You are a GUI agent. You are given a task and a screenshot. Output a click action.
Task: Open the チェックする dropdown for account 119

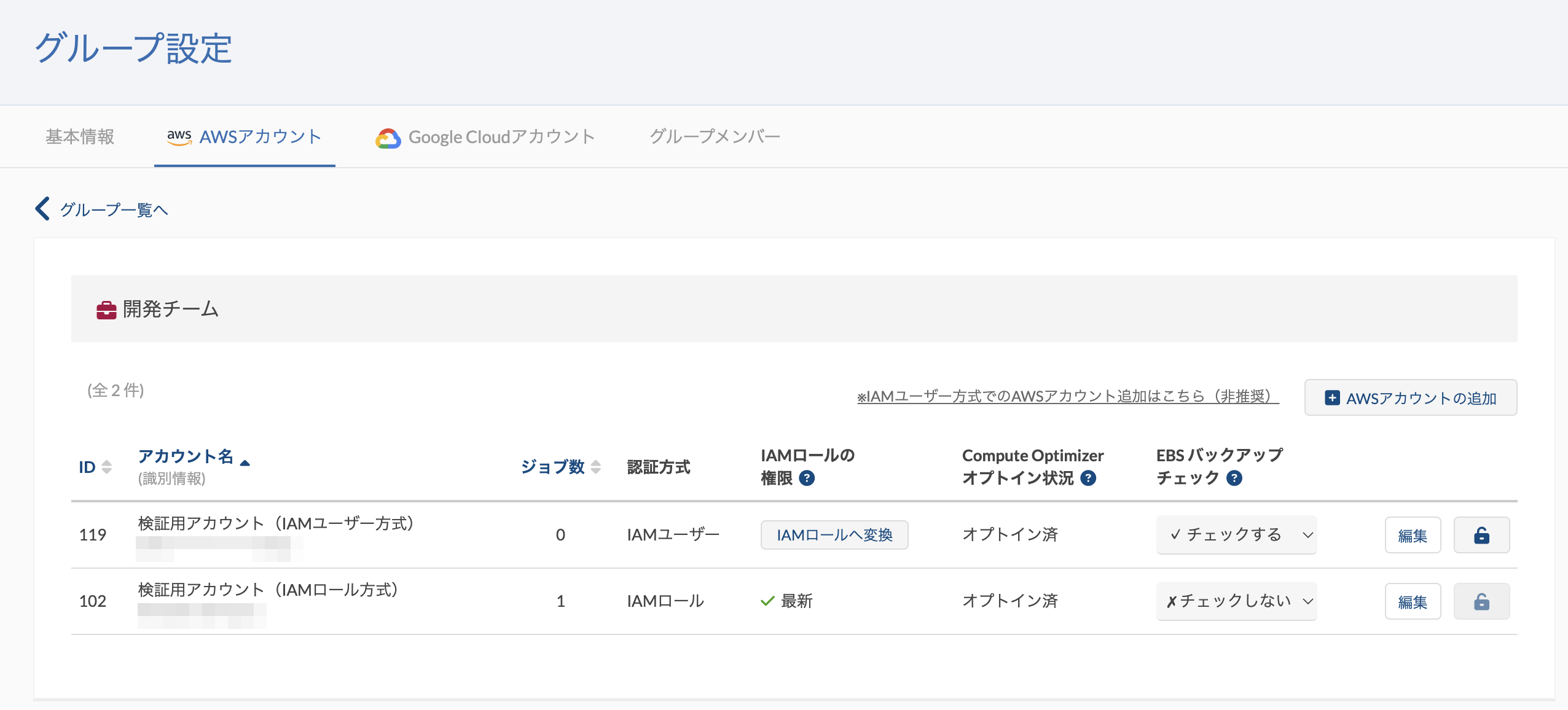coord(1236,534)
